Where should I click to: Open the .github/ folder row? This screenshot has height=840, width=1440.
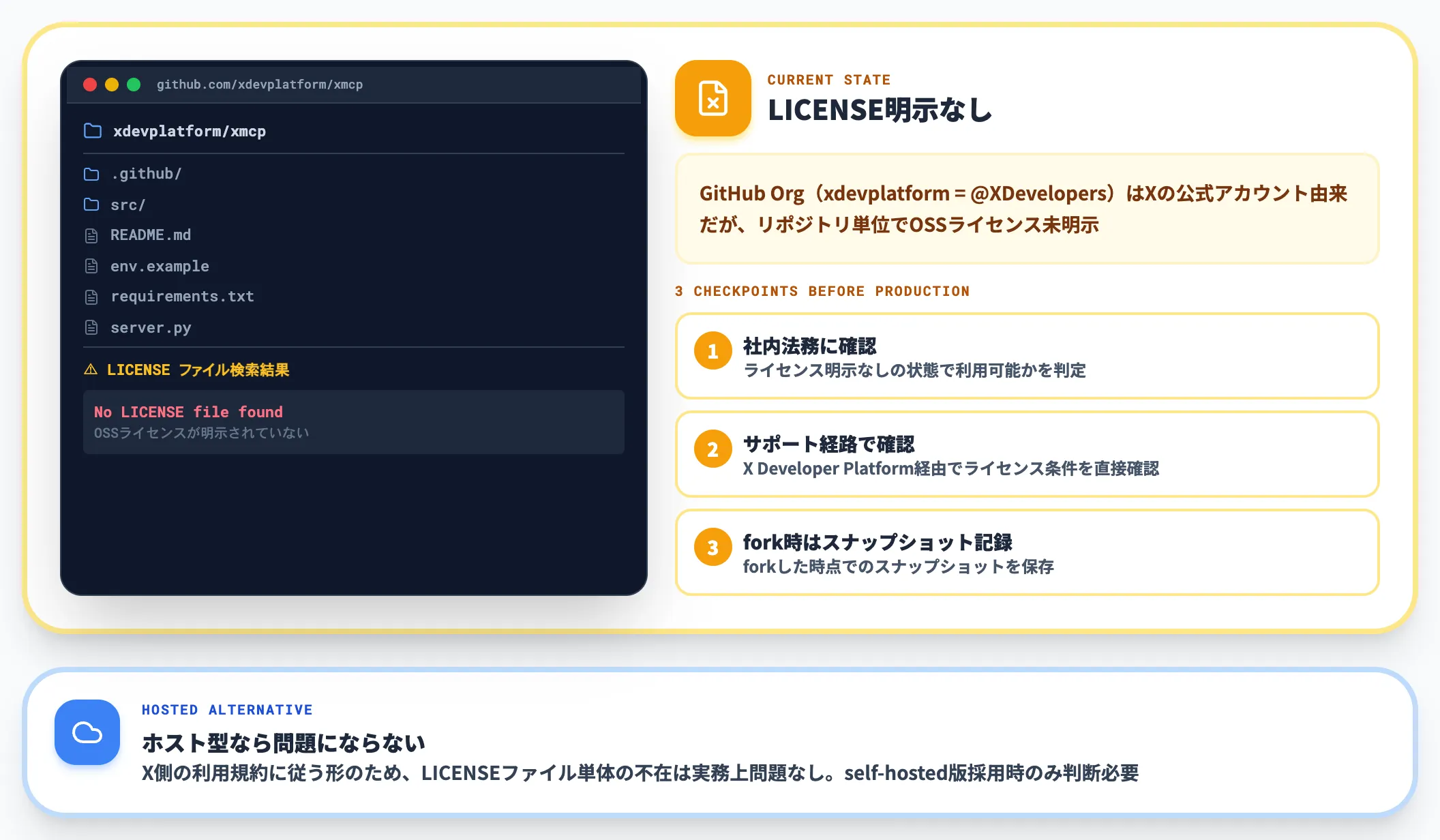click(354, 174)
